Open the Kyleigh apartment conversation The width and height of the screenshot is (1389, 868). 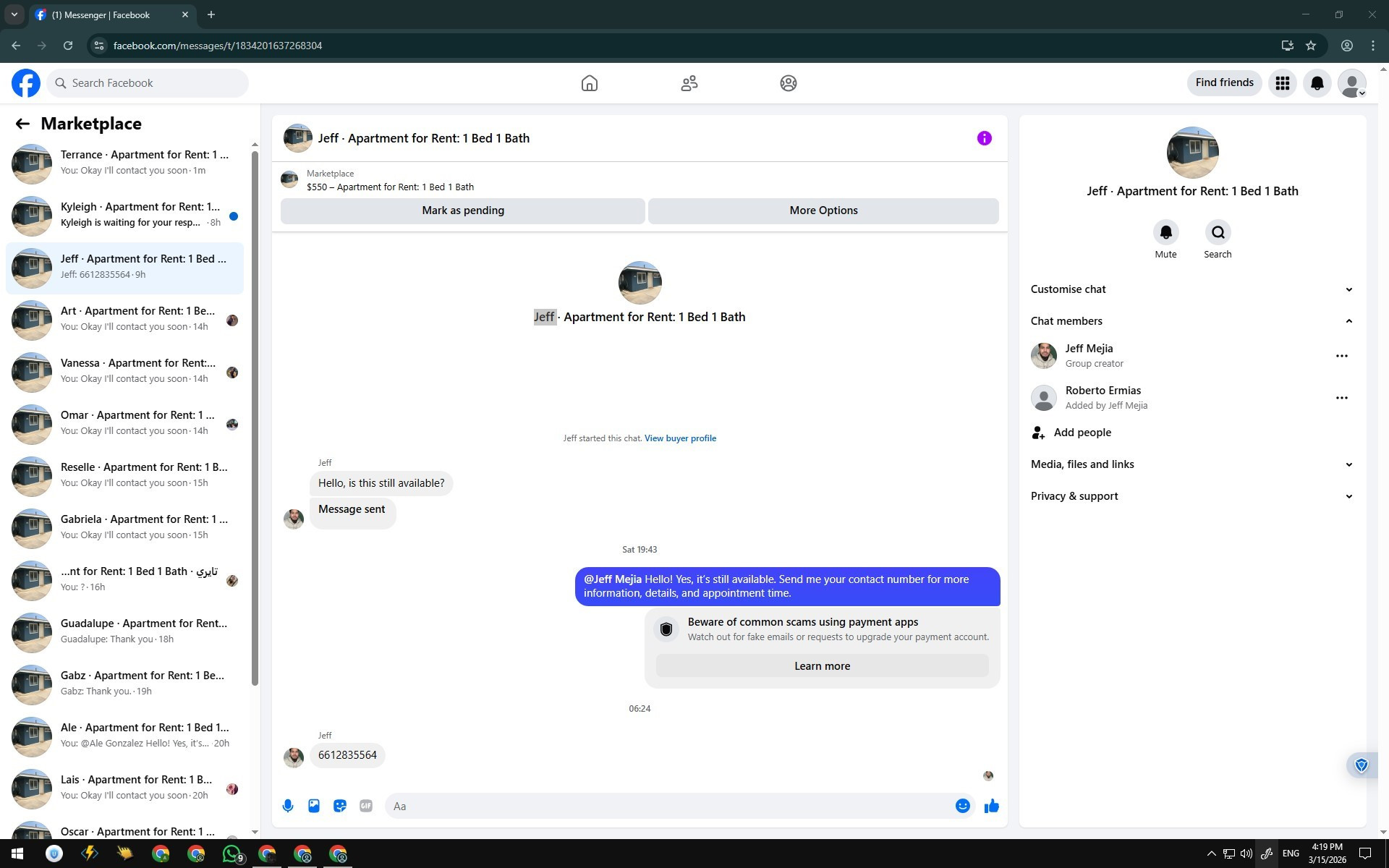click(125, 216)
